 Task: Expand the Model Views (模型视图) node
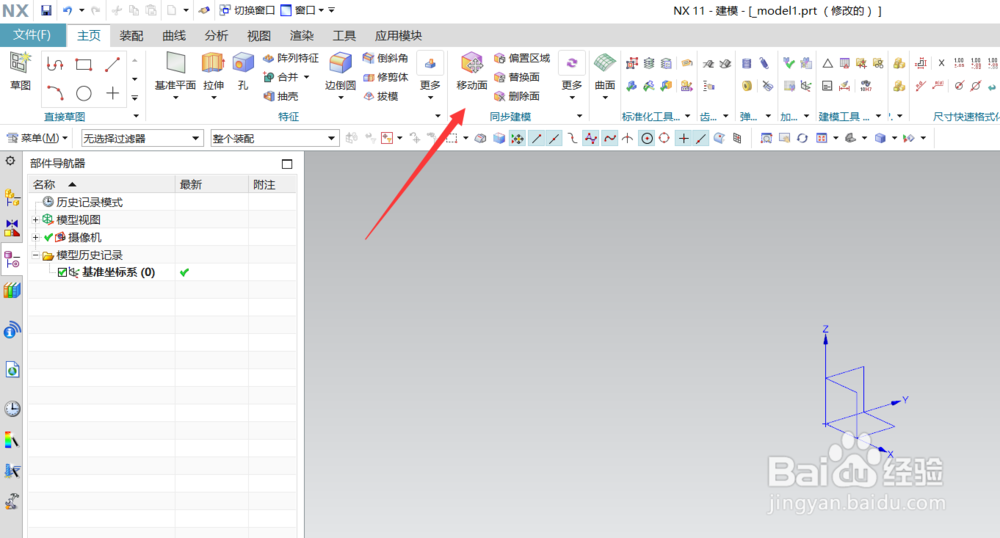point(36,219)
